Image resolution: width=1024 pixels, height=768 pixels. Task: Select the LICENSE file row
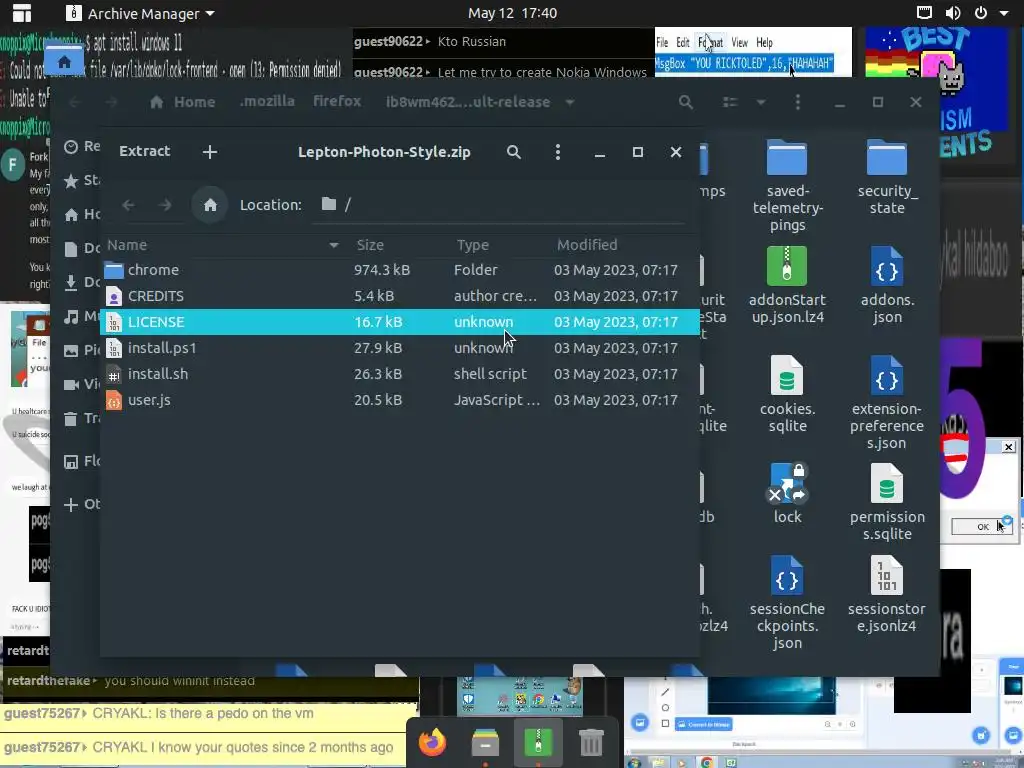[399, 322]
